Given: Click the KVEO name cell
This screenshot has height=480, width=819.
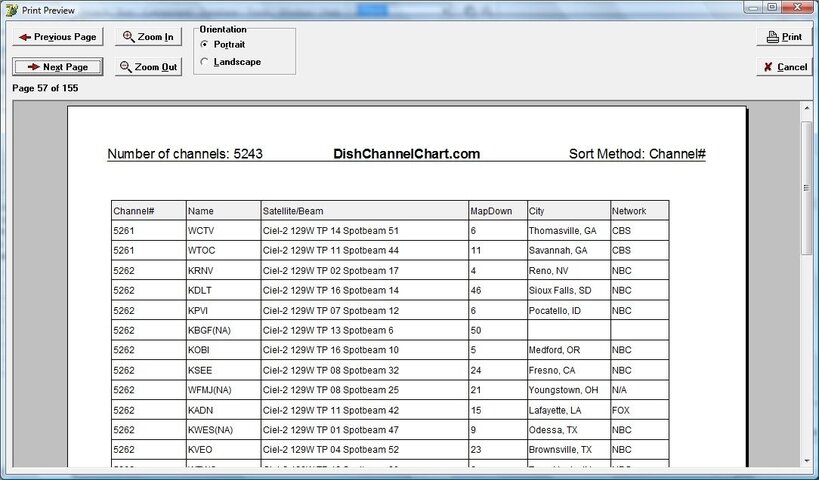Looking at the screenshot, I should tap(223, 450).
